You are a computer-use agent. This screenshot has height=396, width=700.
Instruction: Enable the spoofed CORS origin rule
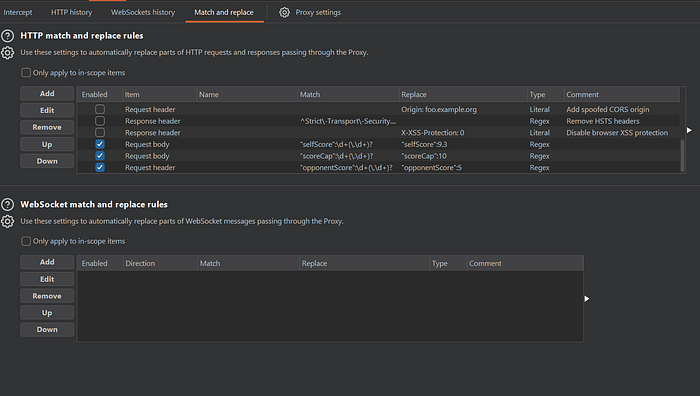click(100, 109)
